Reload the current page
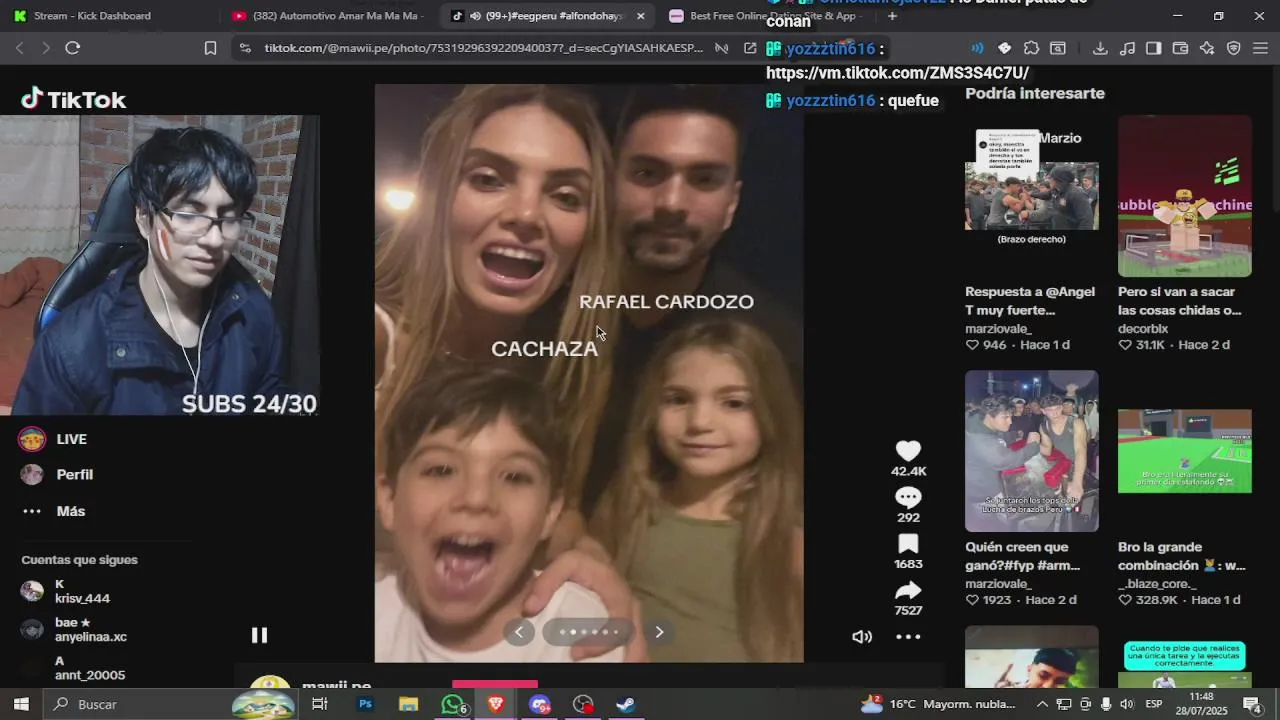This screenshot has height=720, width=1280. [72, 48]
